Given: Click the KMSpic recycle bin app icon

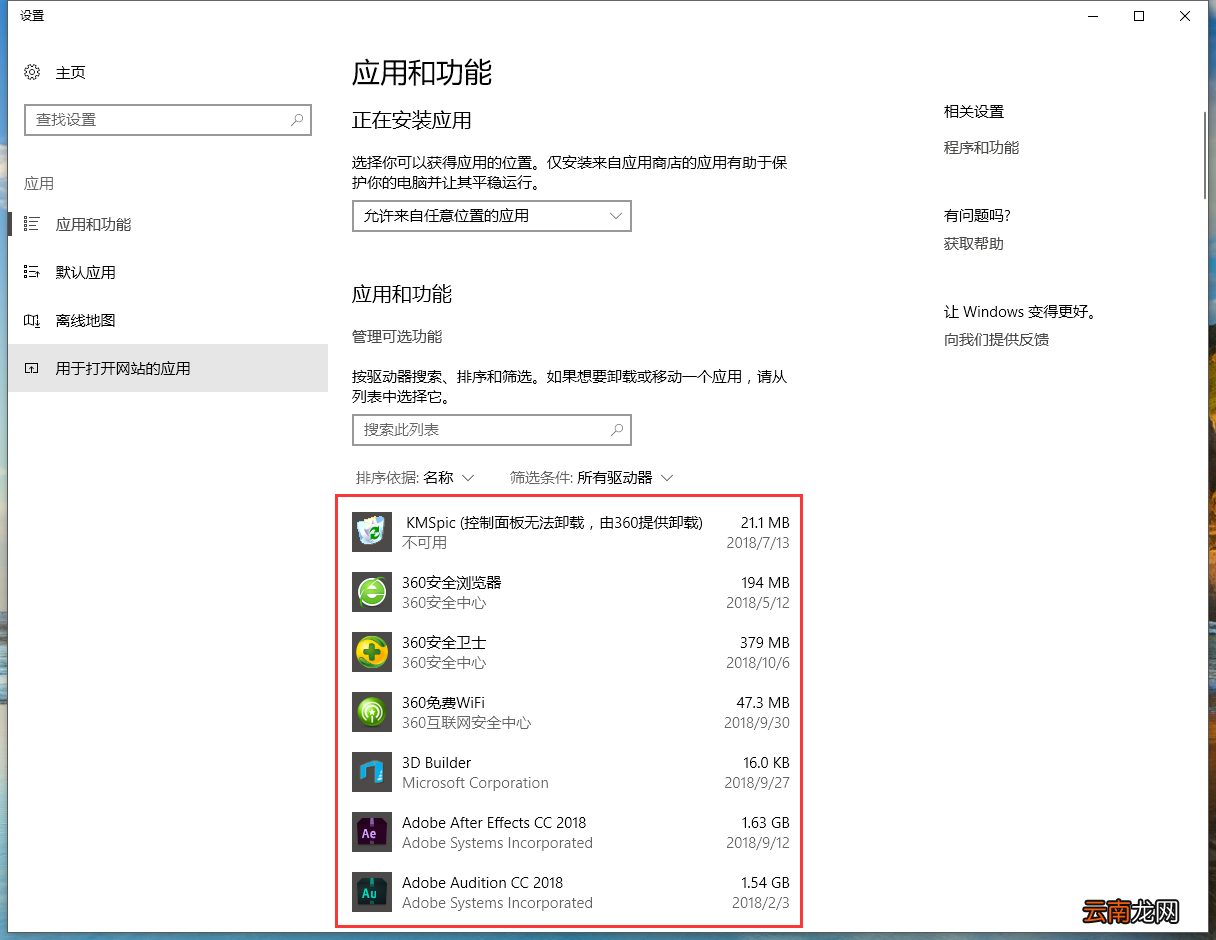Looking at the screenshot, I should (372, 532).
